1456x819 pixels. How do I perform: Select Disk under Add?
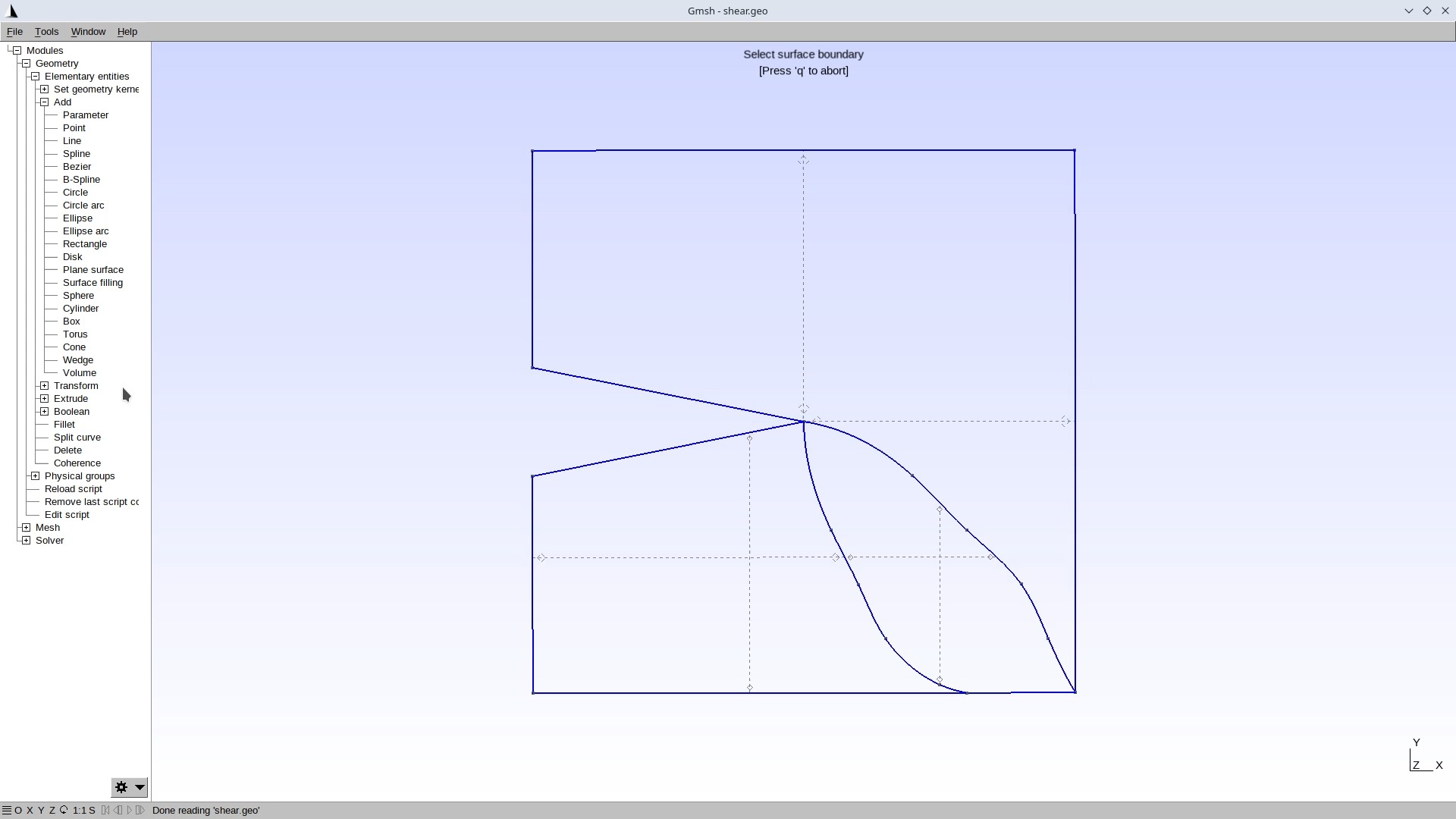[x=73, y=256]
